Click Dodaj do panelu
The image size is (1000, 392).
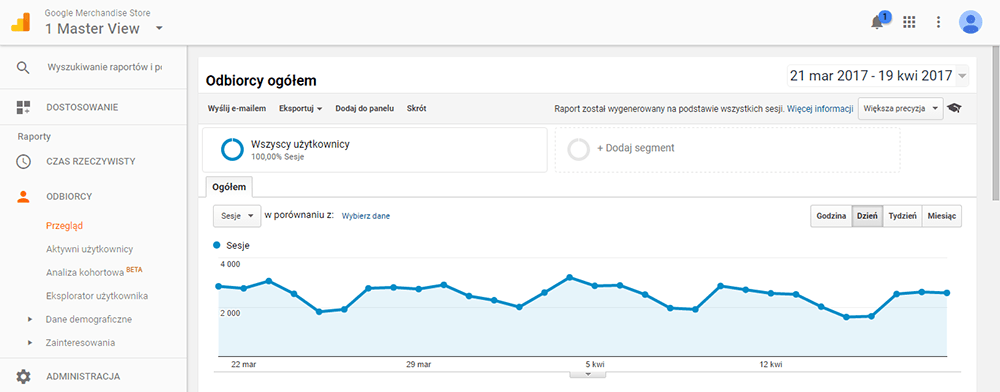[365, 108]
